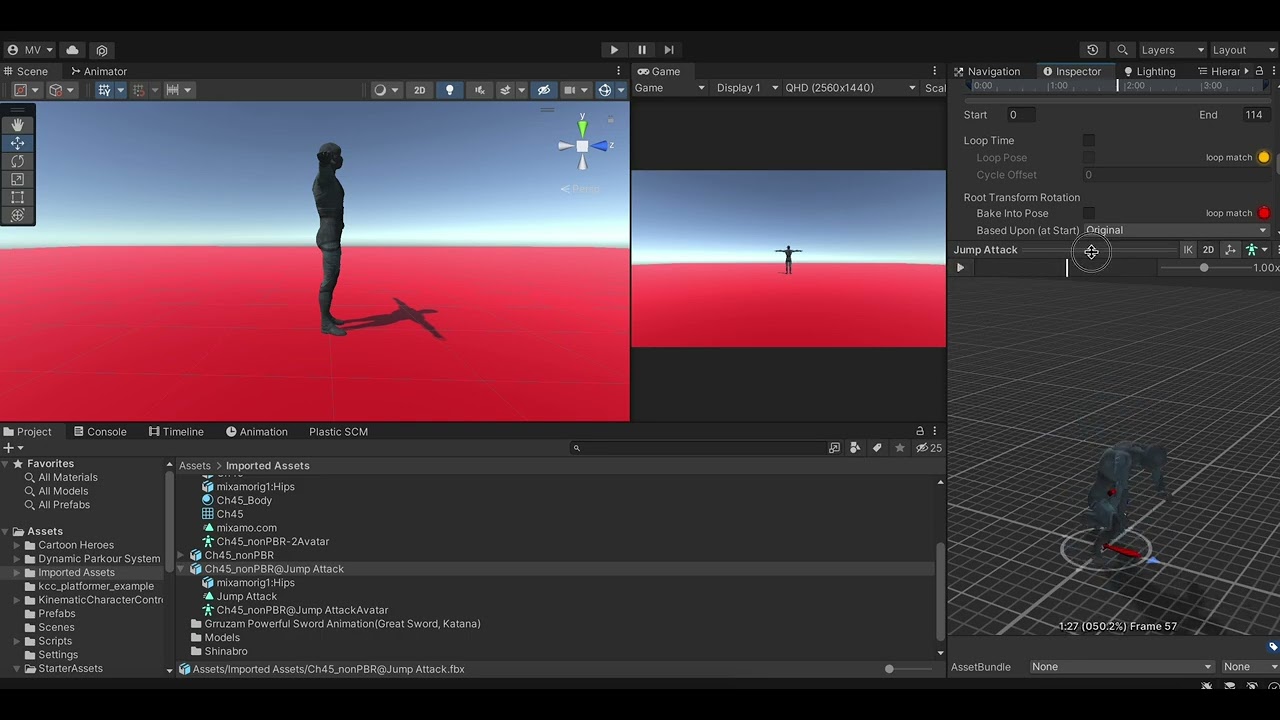1280x720 pixels.
Task: Switch to the Navigation tab
Action: point(987,71)
